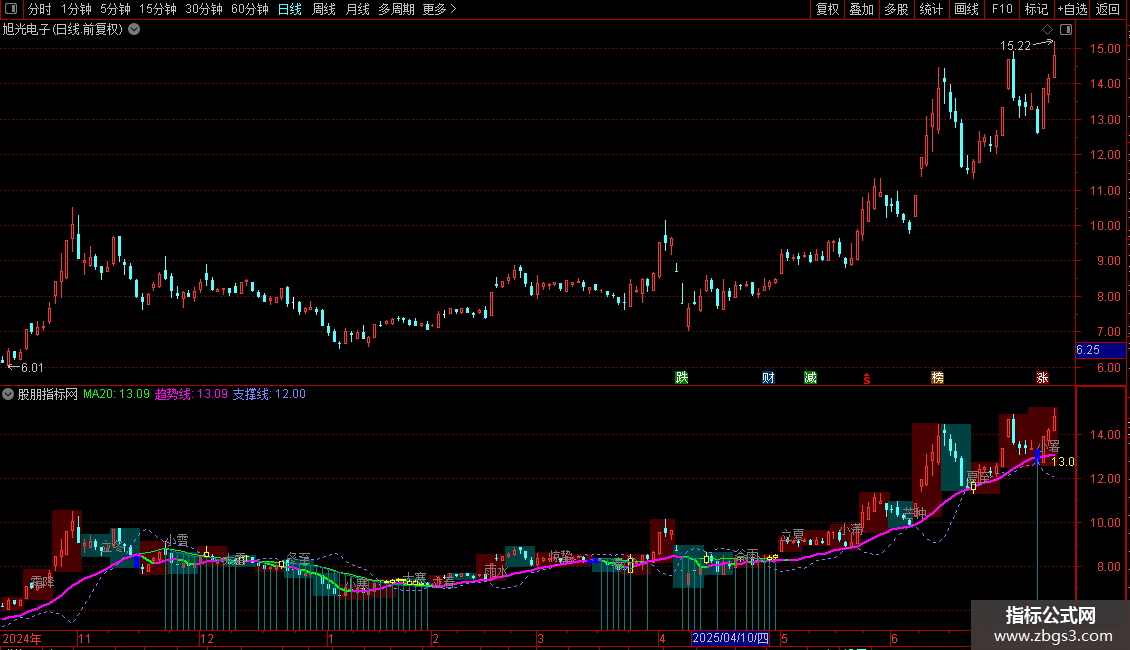Open F10 company information
Screen dimensions: 1130x650
1002,9
